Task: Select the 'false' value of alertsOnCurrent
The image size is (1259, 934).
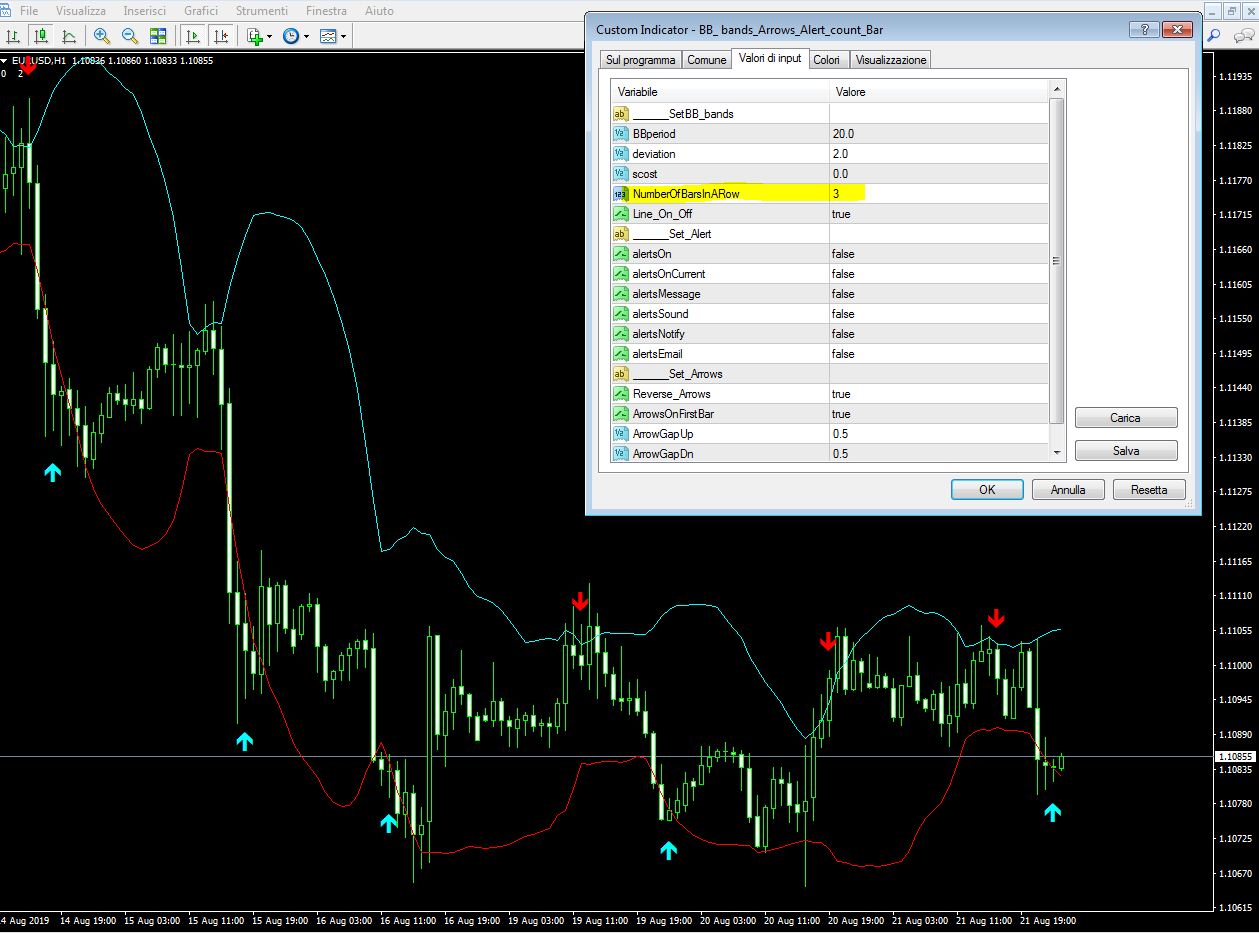Action: pyautogui.click(x=843, y=274)
